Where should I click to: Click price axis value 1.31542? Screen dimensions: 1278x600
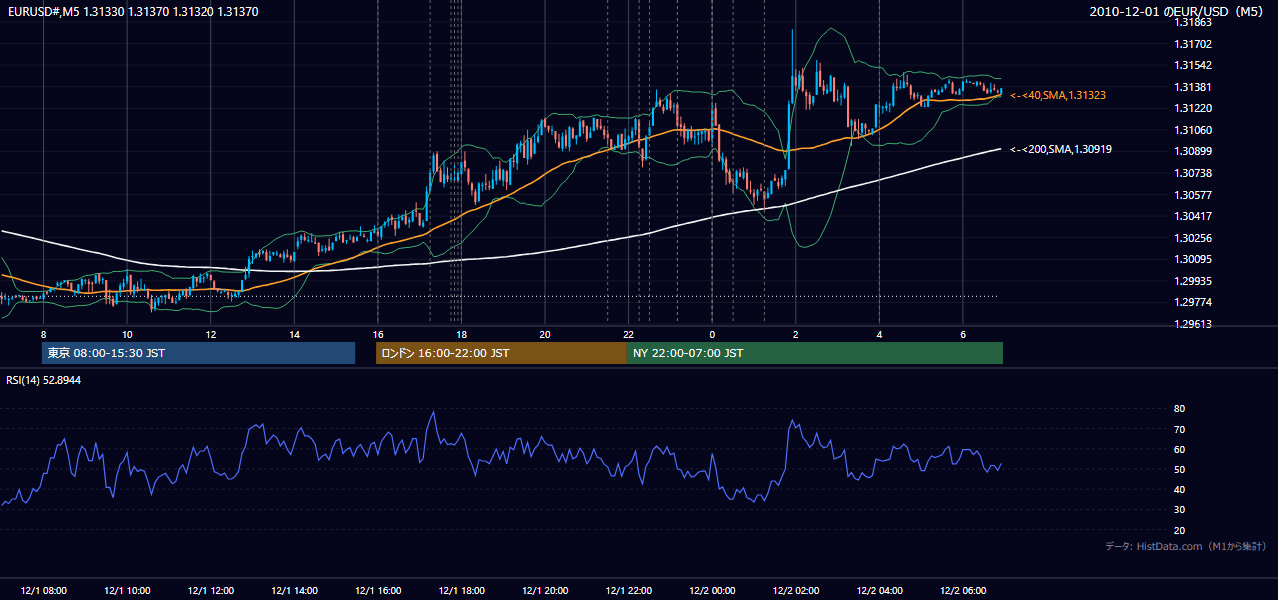[x=1193, y=65]
